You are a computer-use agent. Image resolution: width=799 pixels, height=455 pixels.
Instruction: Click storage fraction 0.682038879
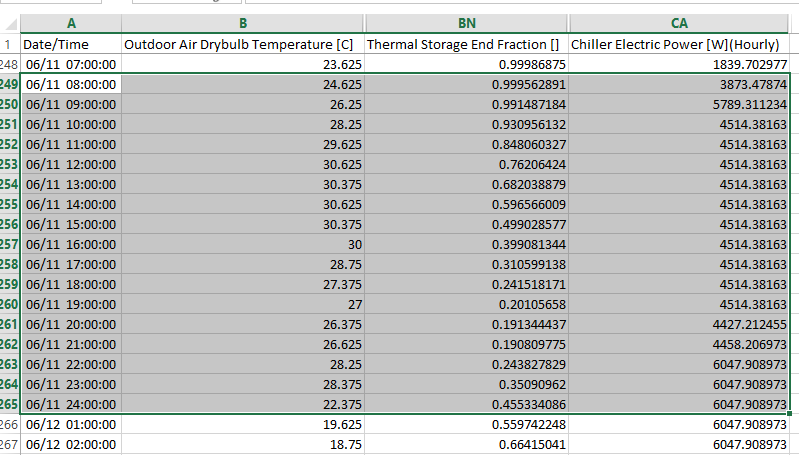[467, 184]
